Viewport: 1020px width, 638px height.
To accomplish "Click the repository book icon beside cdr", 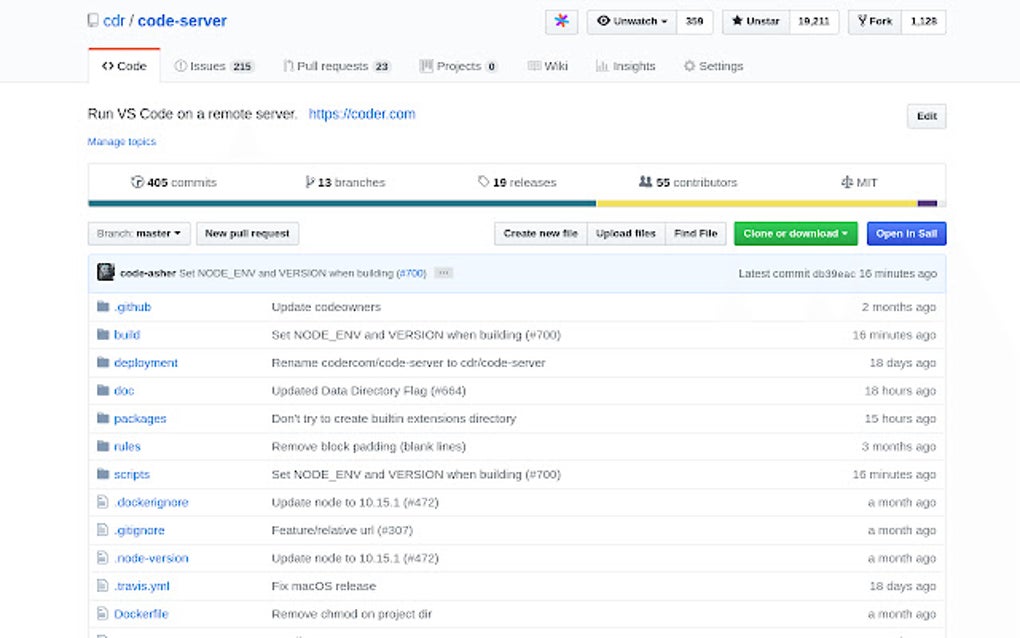I will coord(94,19).
